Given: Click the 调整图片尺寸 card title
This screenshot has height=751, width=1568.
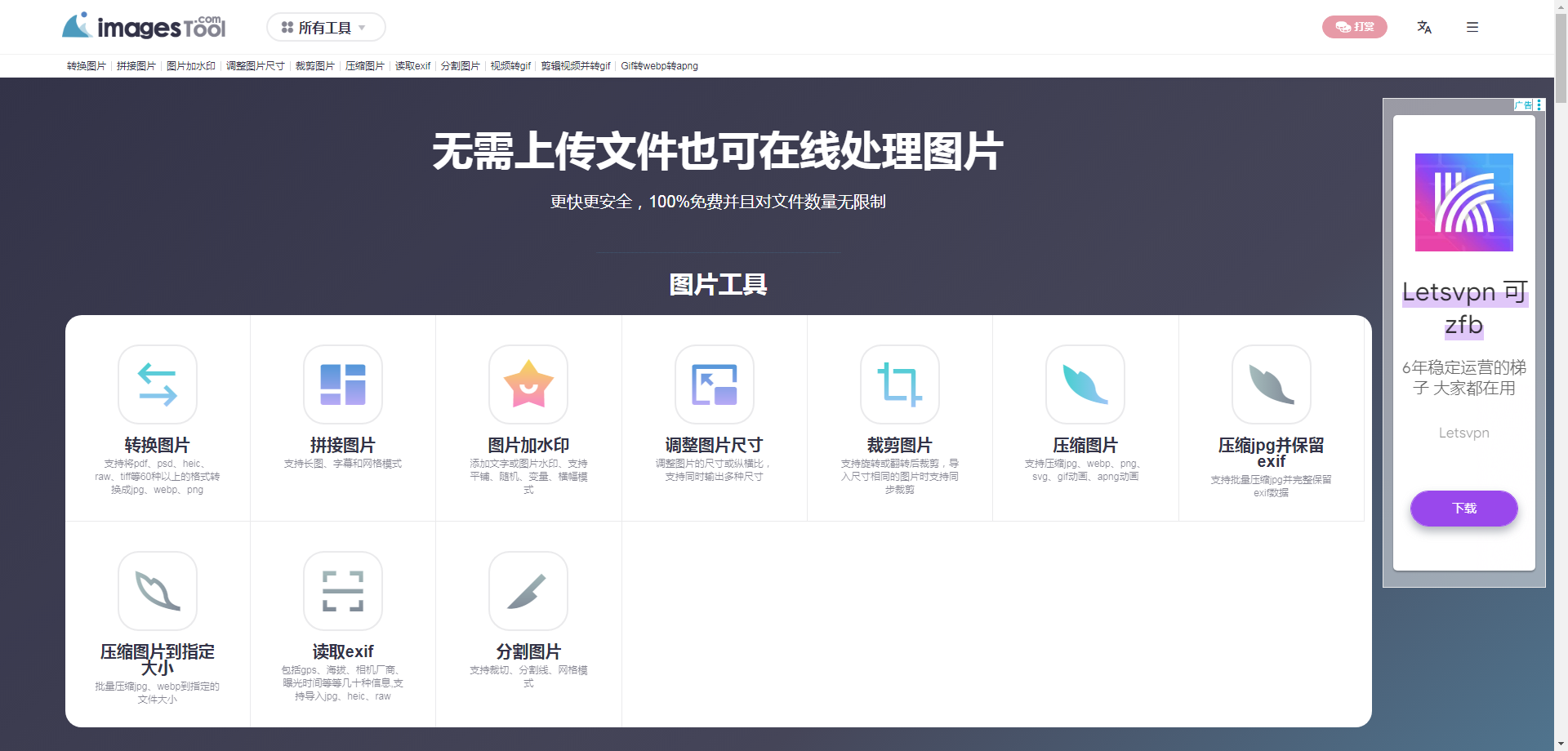Looking at the screenshot, I should tap(715, 445).
